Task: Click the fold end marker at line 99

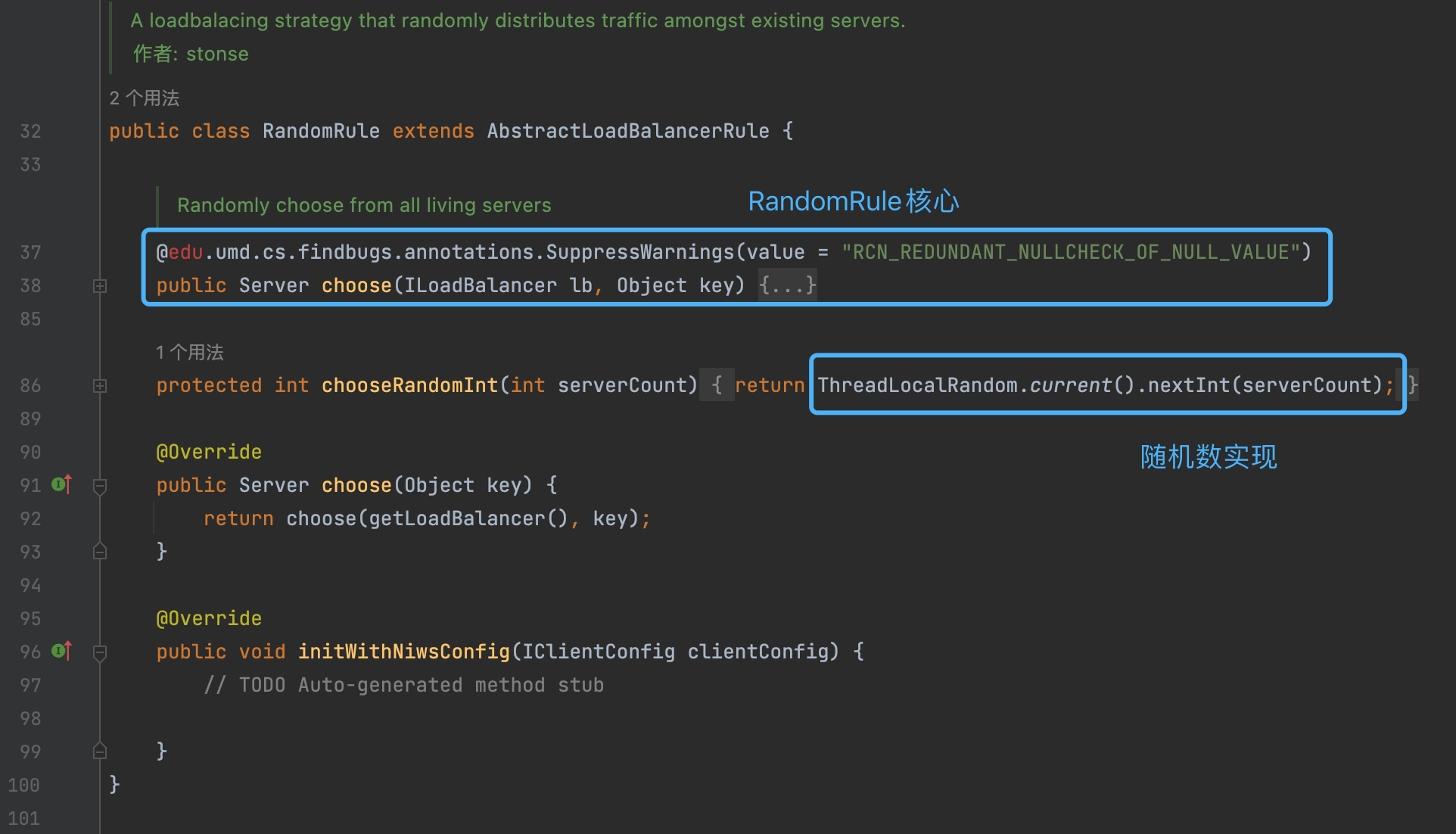Action: (100, 751)
